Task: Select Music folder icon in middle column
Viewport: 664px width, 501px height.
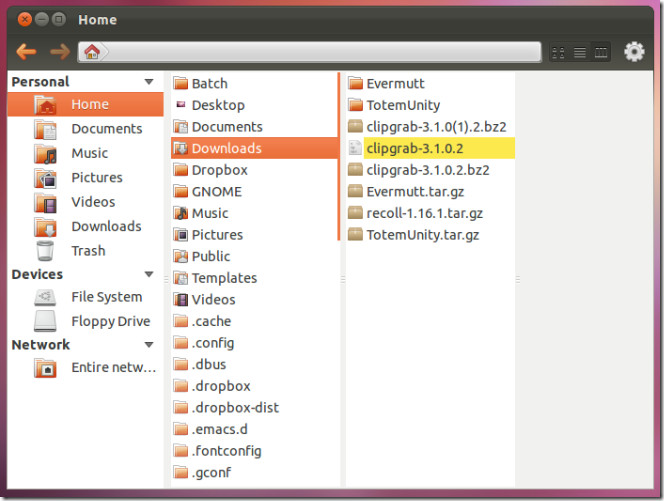Action: coord(181,213)
